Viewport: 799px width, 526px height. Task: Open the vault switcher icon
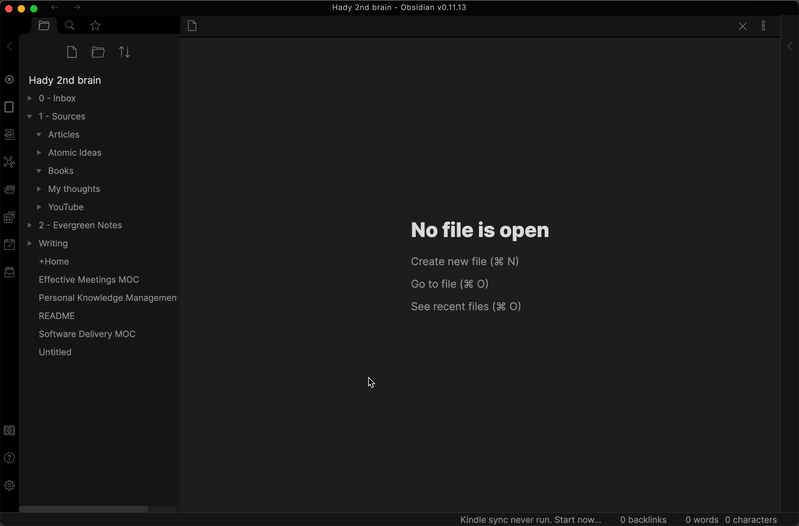click(9, 431)
